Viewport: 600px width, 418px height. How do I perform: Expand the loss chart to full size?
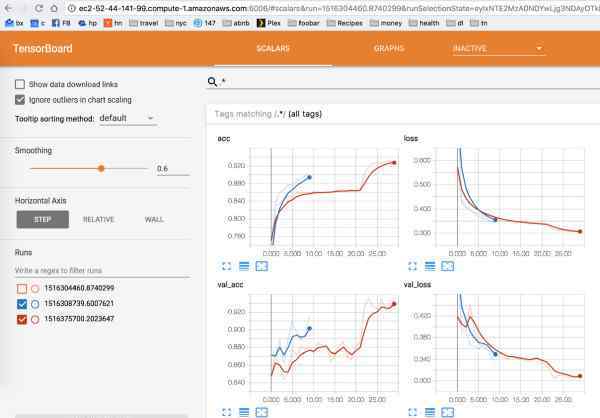[x=412, y=266]
